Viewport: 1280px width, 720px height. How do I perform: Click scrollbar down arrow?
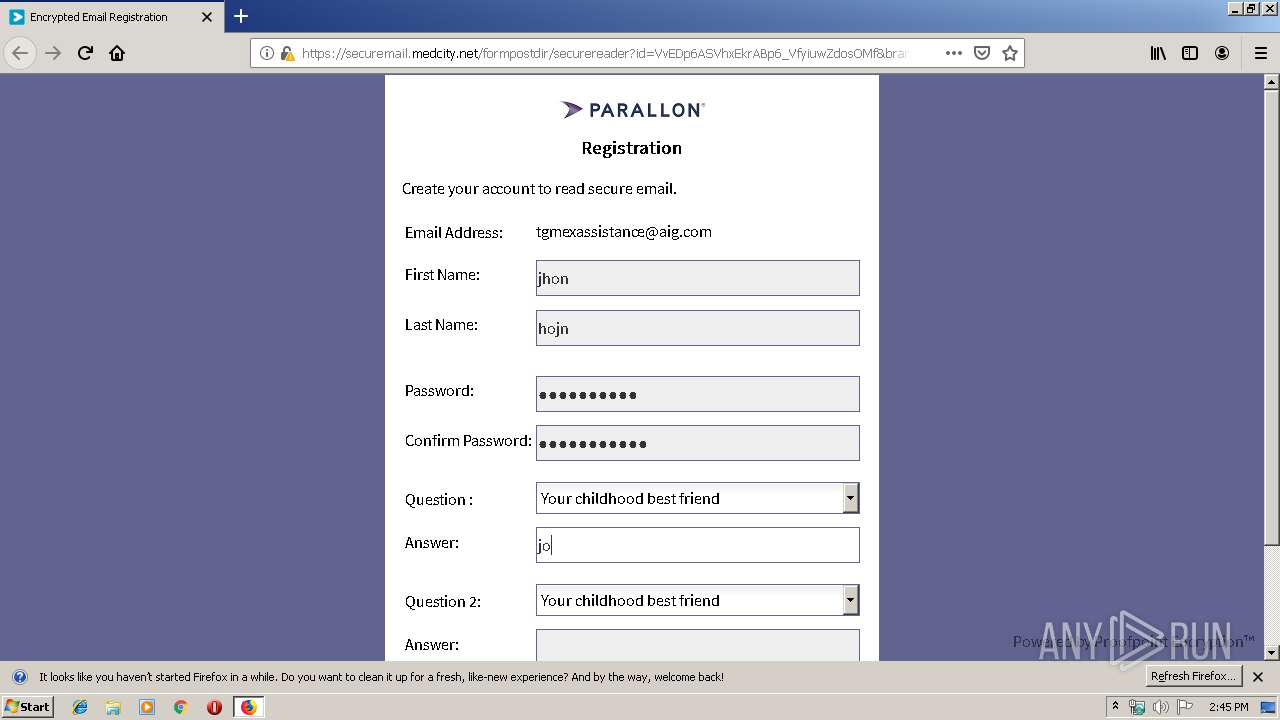click(x=1272, y=653)
